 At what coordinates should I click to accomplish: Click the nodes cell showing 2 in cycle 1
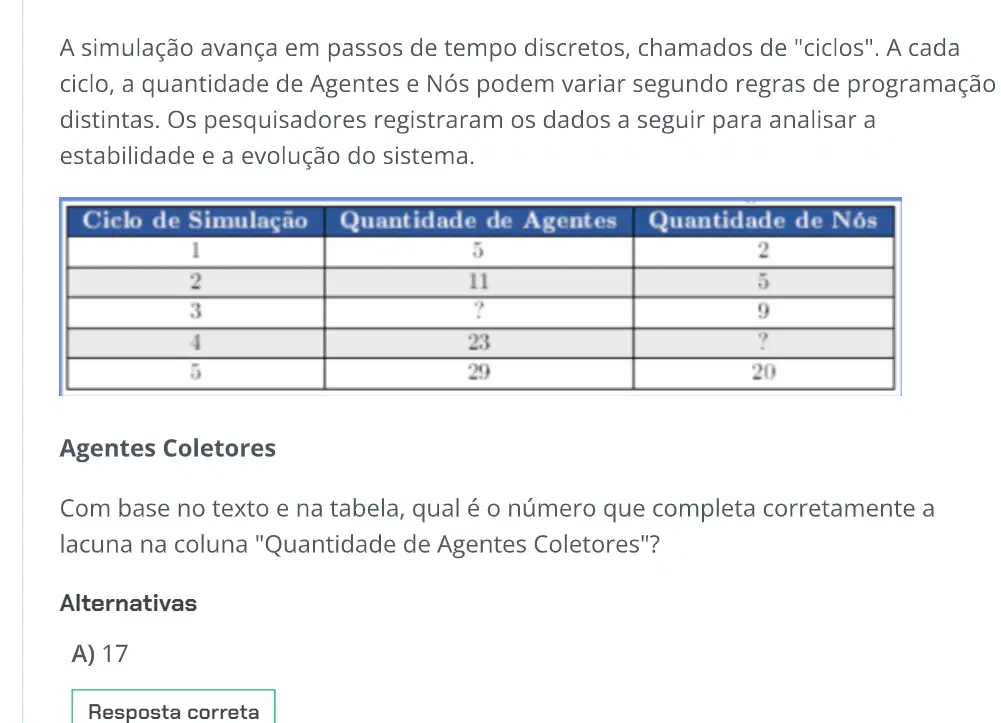(764, 251)
